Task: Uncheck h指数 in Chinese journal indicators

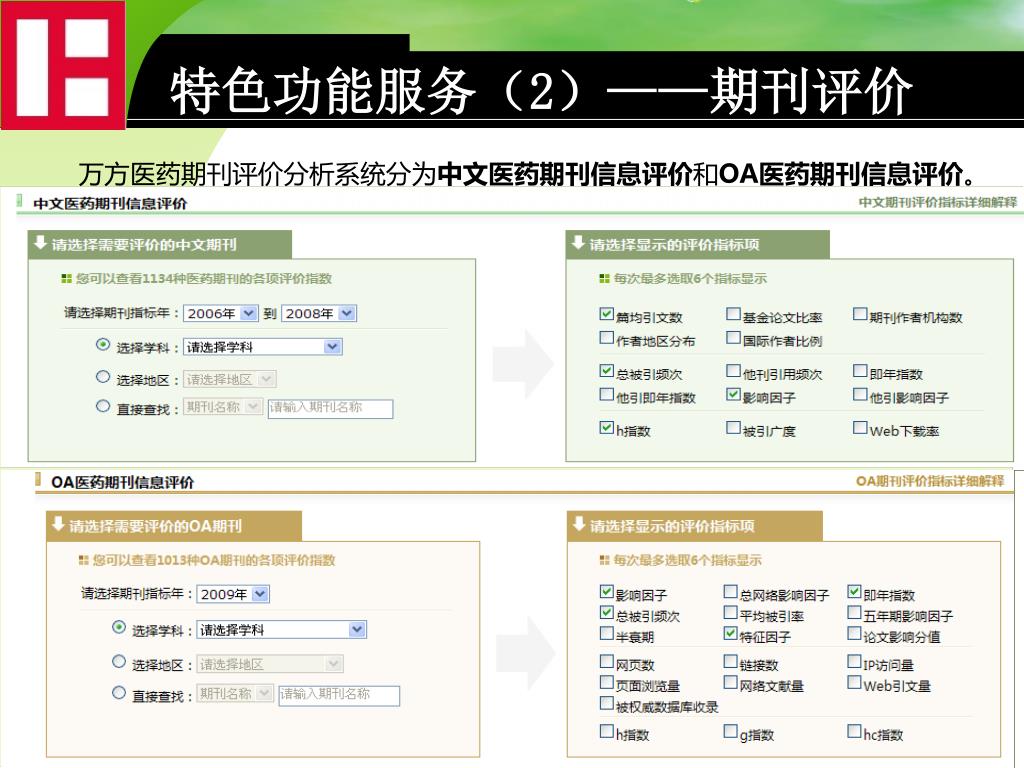Action: pyautogui.click(x=606, y=428)
